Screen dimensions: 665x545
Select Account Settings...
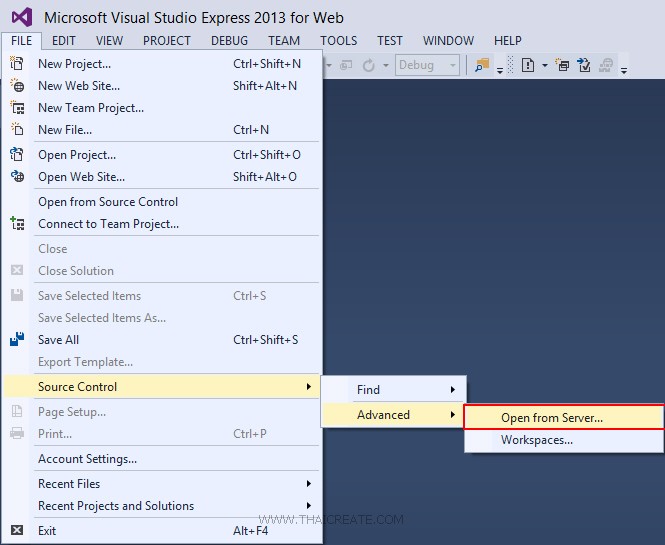tap(162, 458)
